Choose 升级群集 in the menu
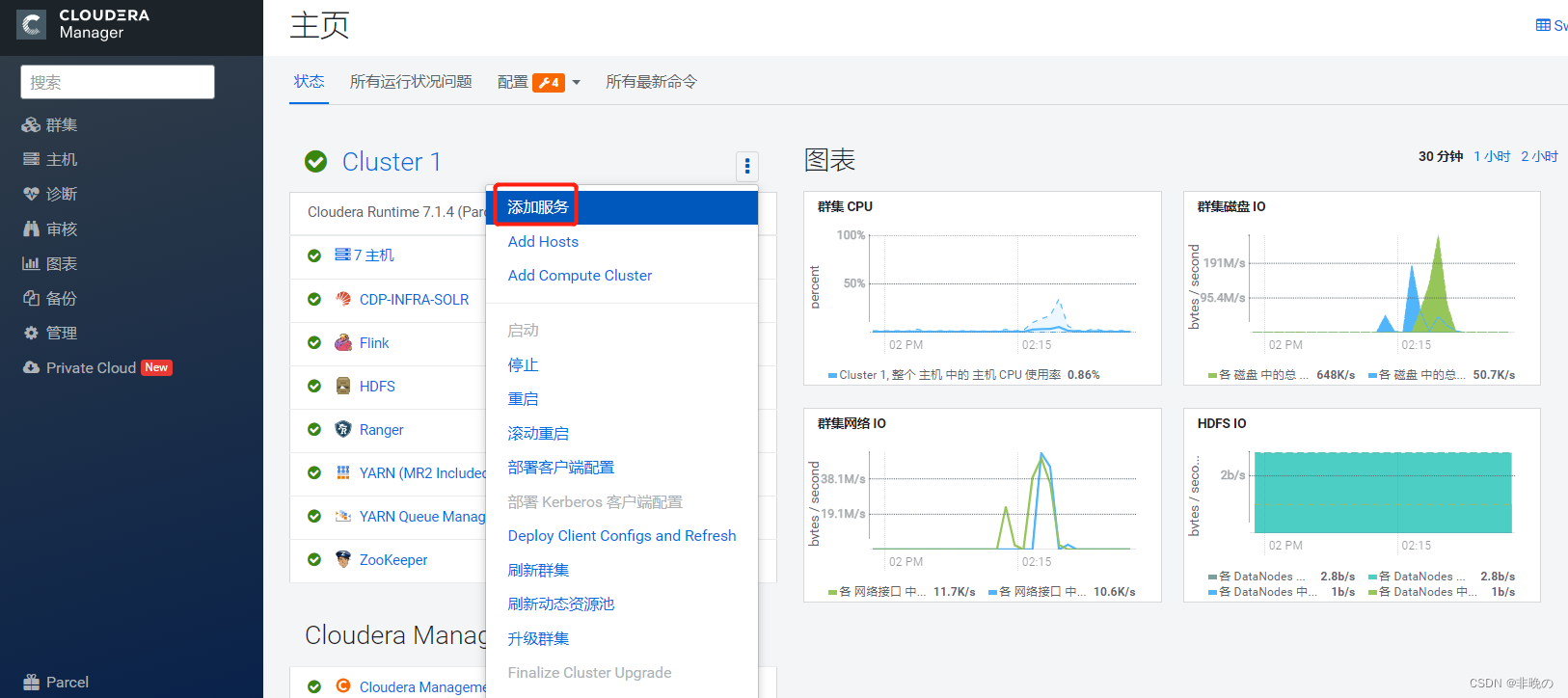The width and height of the screenshot is (1568, 698). 538,639
